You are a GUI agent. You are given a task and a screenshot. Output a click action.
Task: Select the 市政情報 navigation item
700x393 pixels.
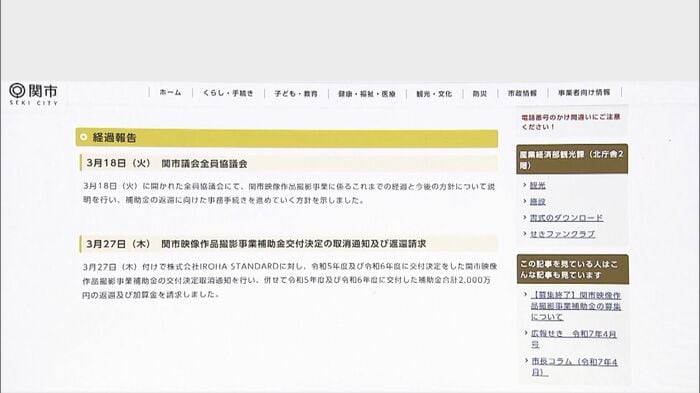(x=522, y=93)
